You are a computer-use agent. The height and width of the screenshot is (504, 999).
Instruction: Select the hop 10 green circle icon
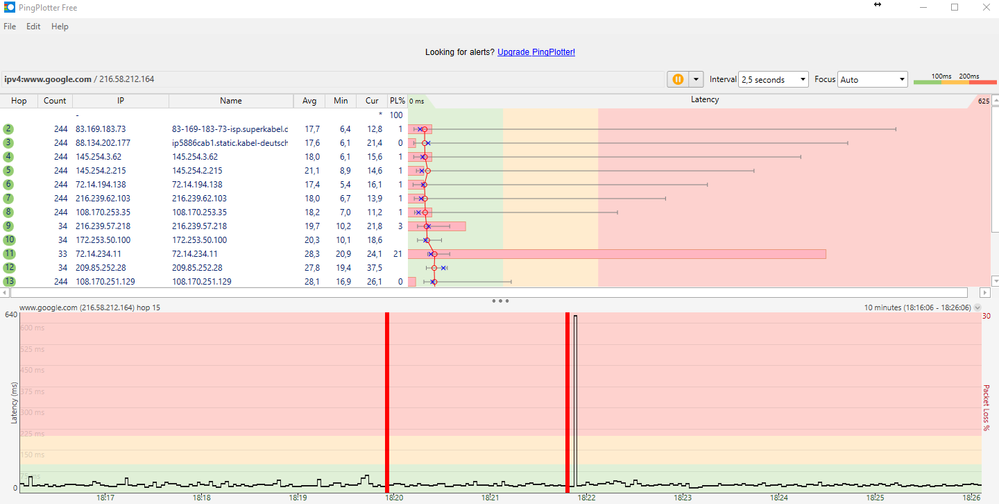(8, 240)
